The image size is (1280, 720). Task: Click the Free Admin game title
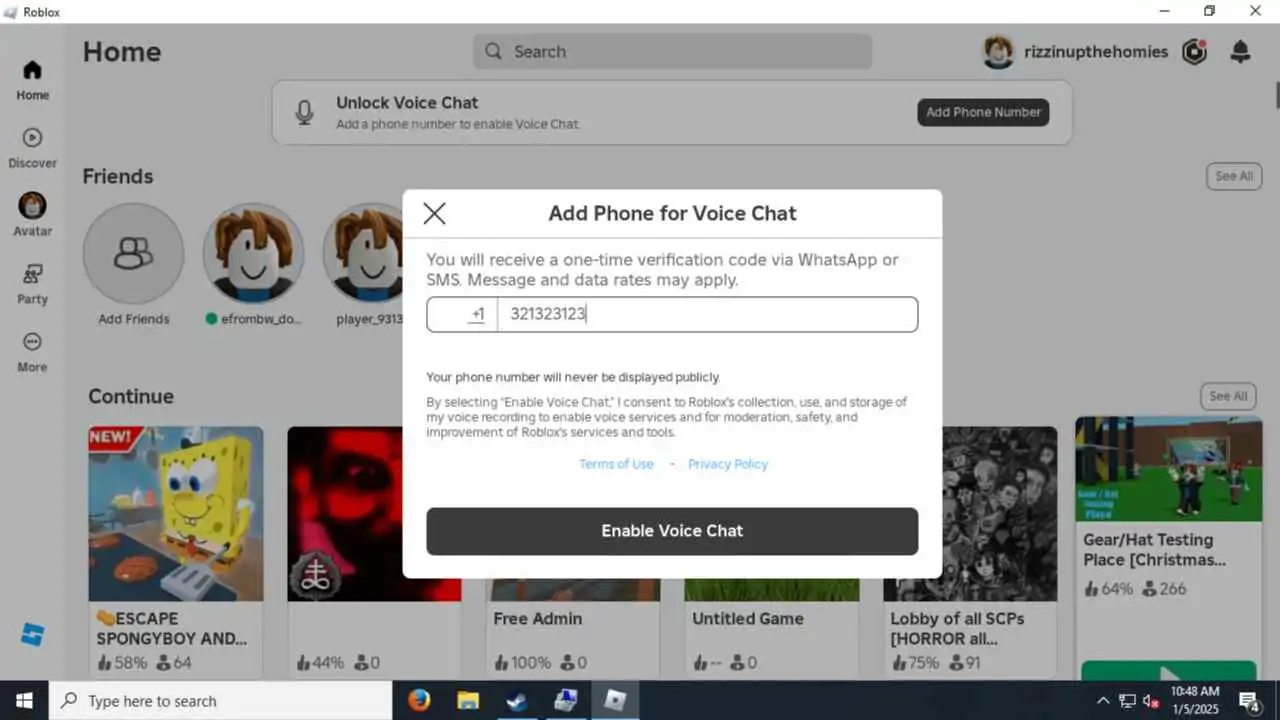click(537, 619)
